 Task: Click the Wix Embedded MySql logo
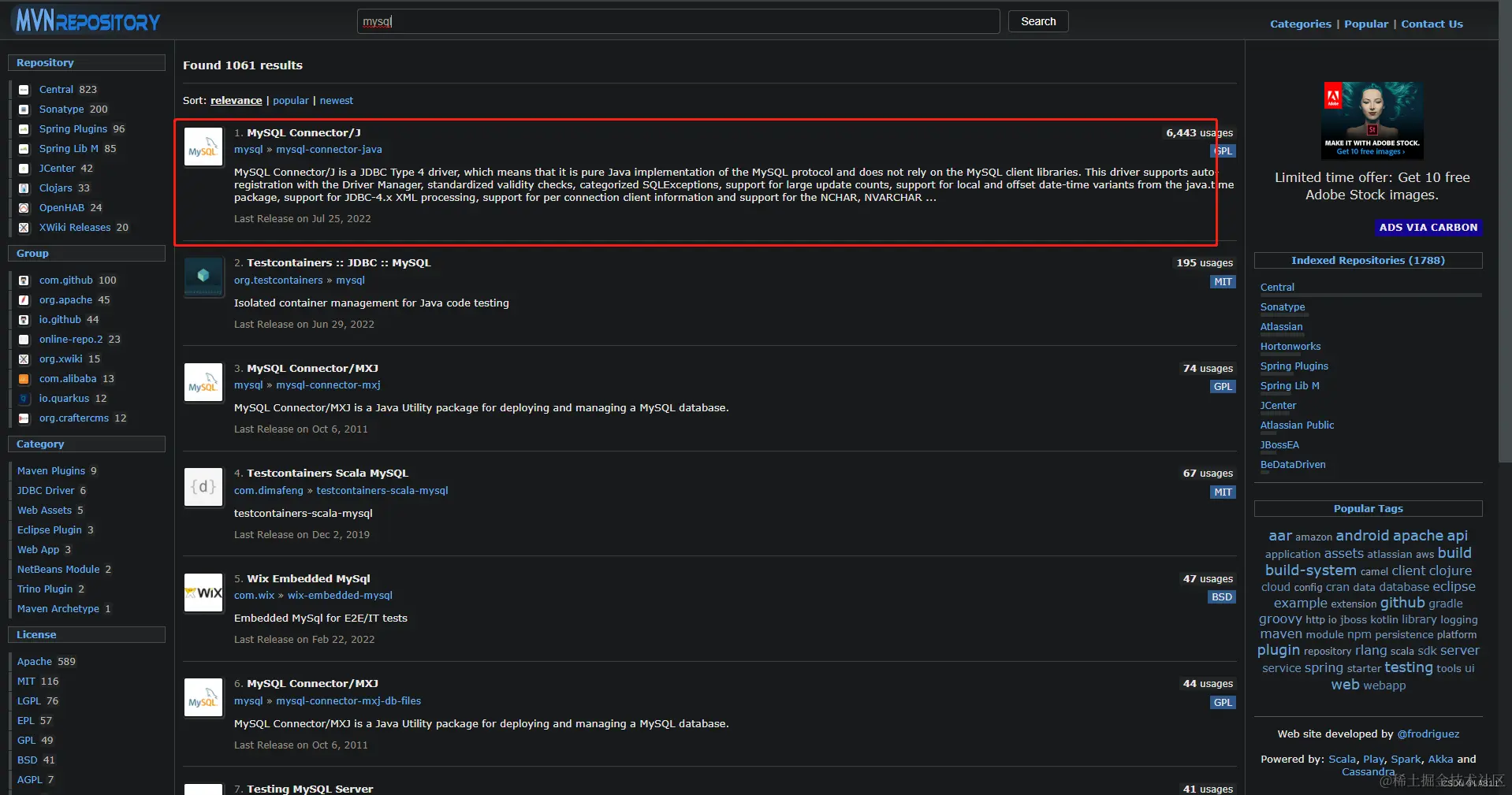203,593
